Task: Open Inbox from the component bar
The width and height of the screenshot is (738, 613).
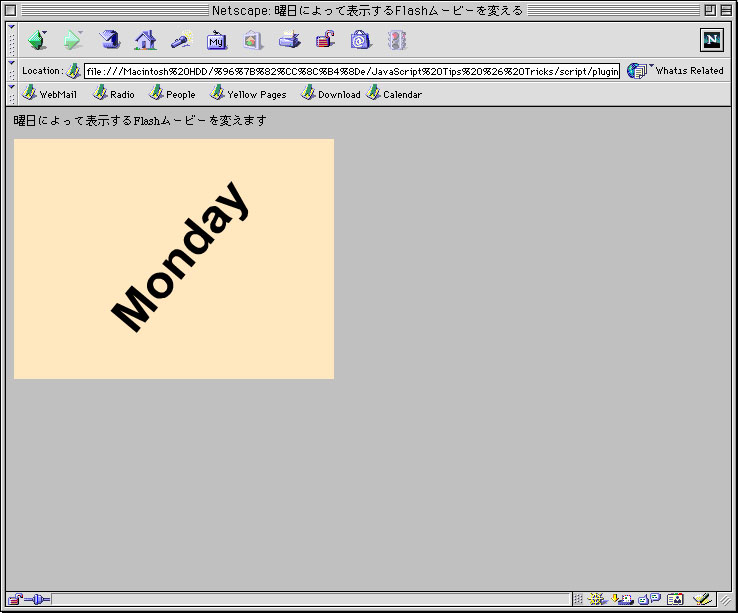Action: [x=622, y=599]
